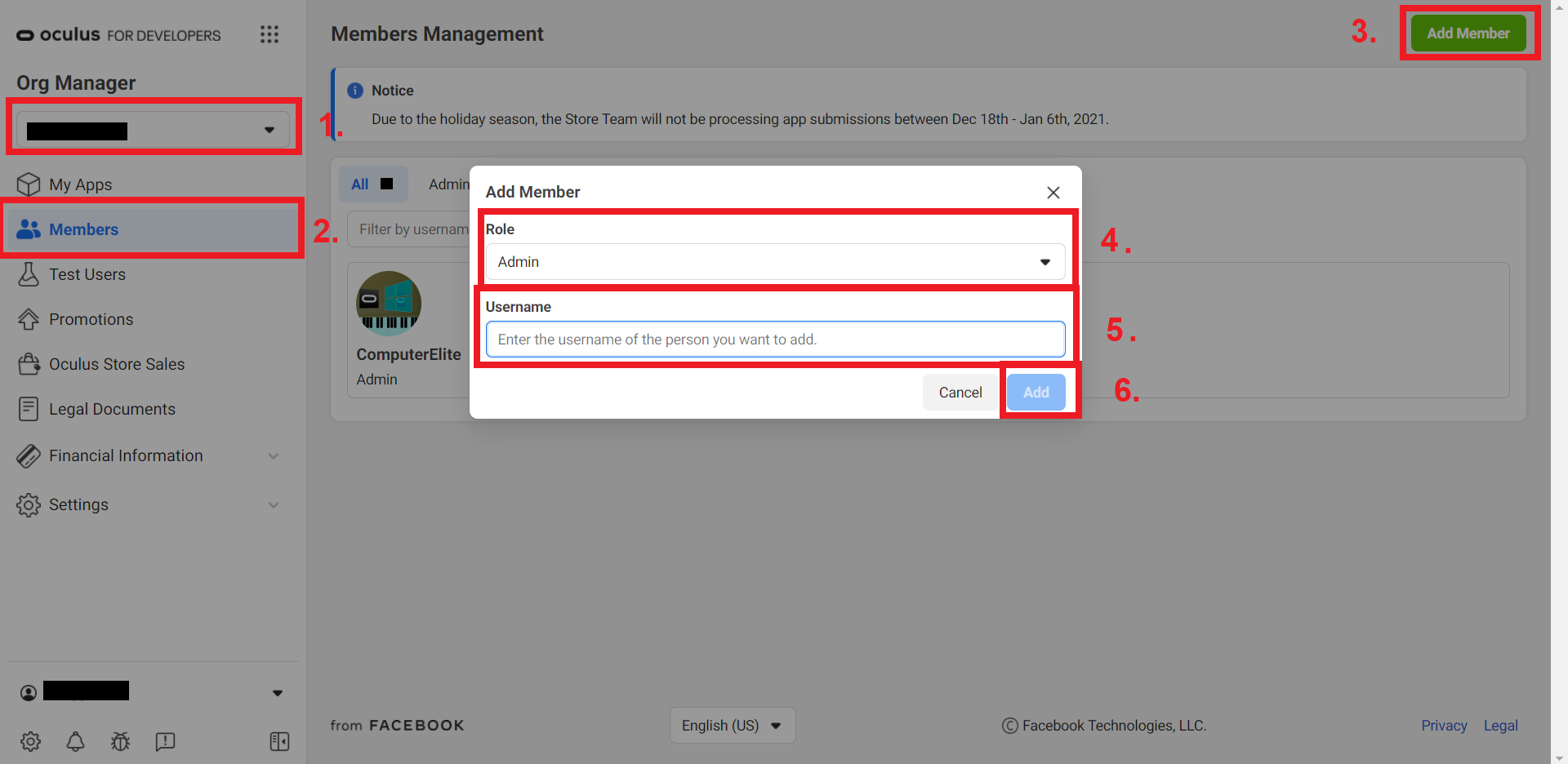
Task: Open the Privacy link in footer
Action: (x=1443, y=726)
